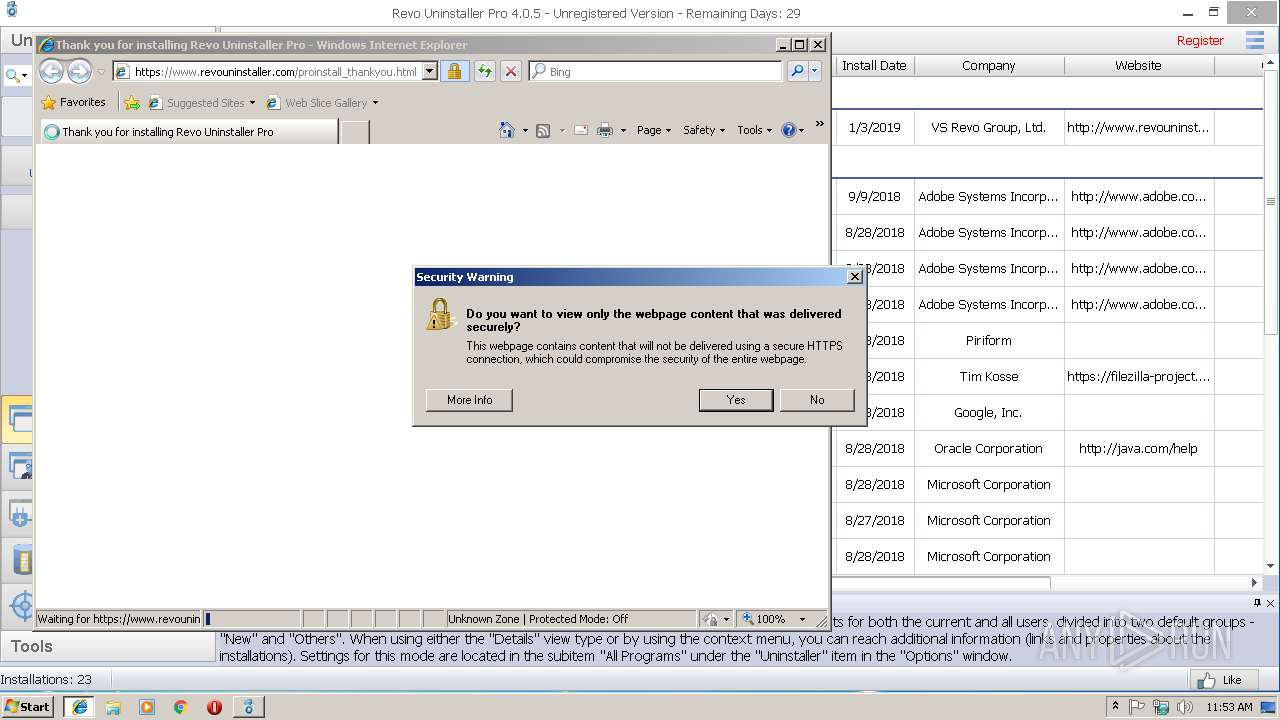Close the description panel
The width and height of the screenshot is (1280, 720).
click(1271, 603)
